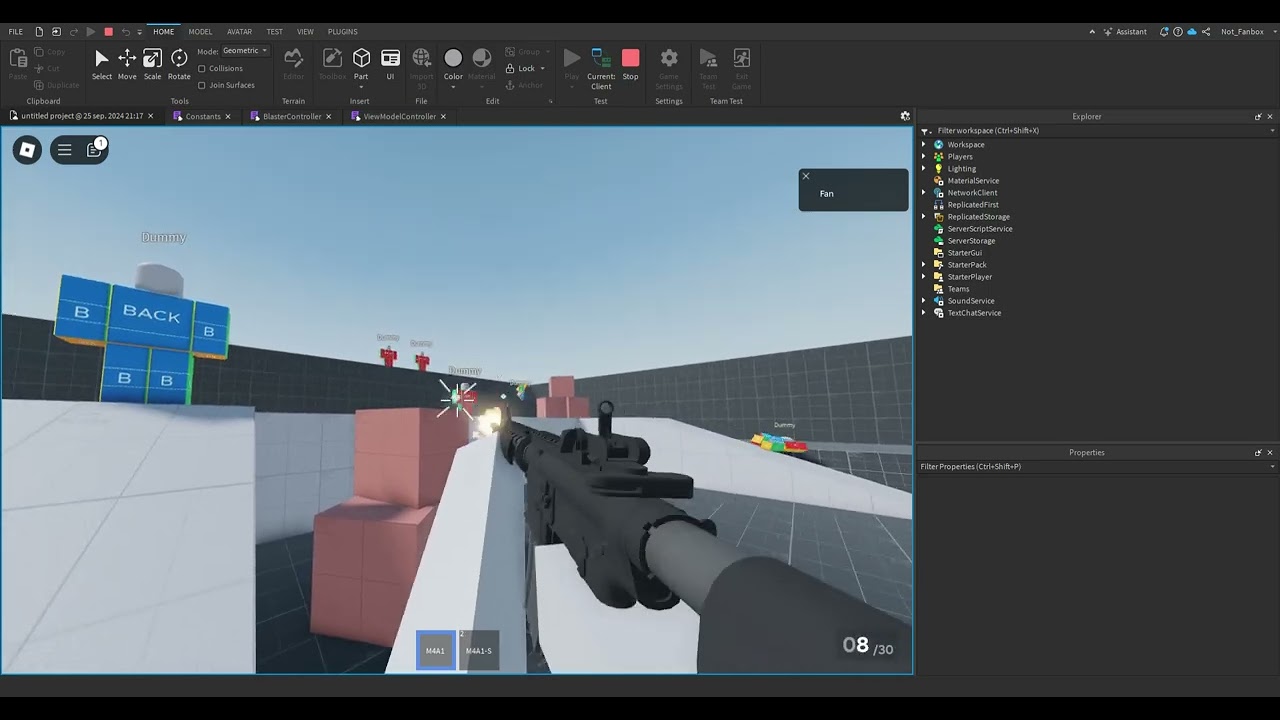1280x720 pixels.
Task: Open the chat icon with the notification badge
Action: pos(94,150)
